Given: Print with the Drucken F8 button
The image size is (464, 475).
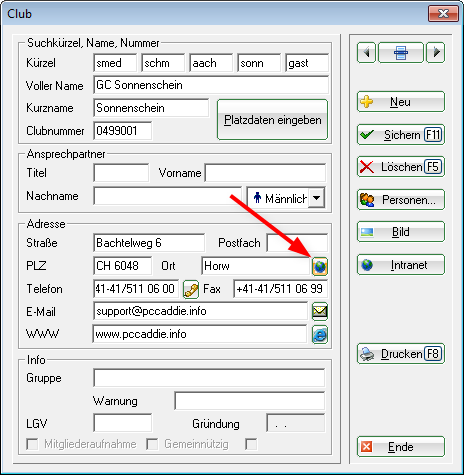Looking at the screenshot, I should pyautogui.click(x=401, y=354).
